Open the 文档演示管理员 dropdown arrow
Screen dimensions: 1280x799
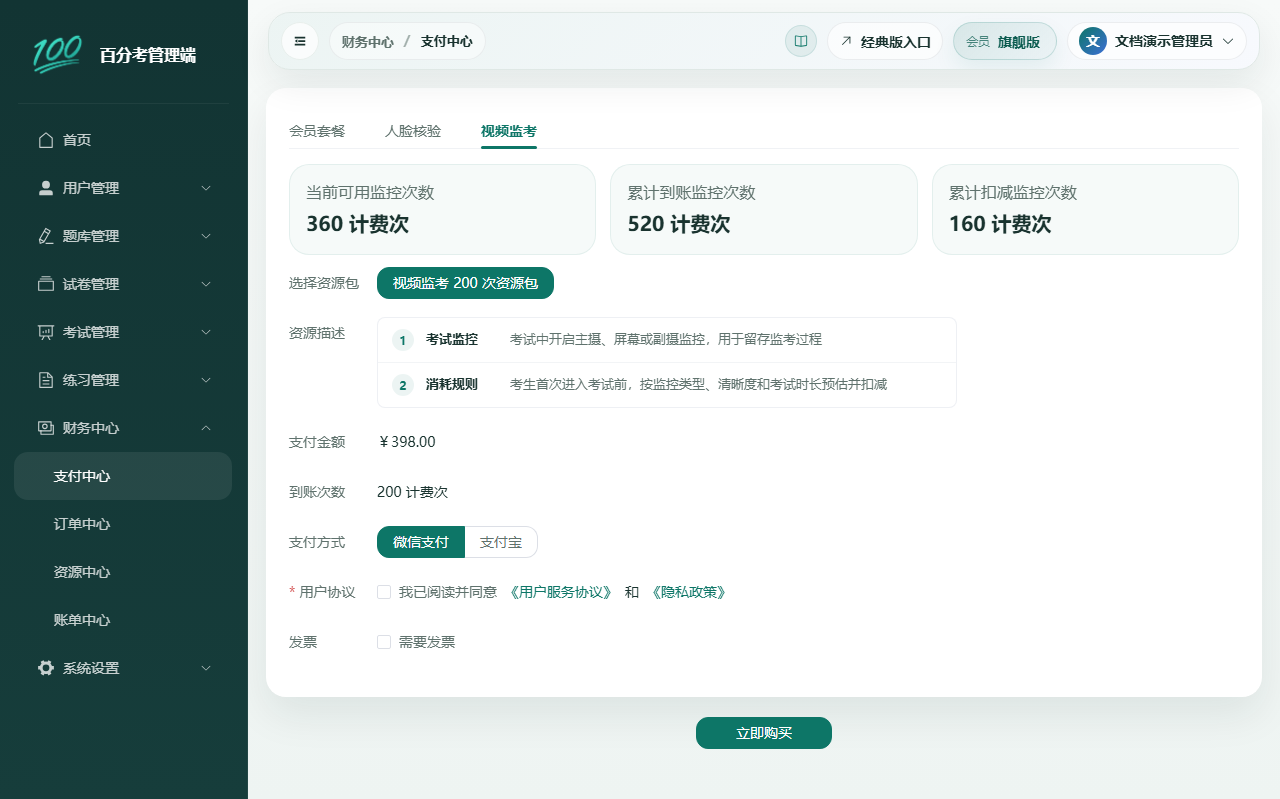click(1228, 41)
